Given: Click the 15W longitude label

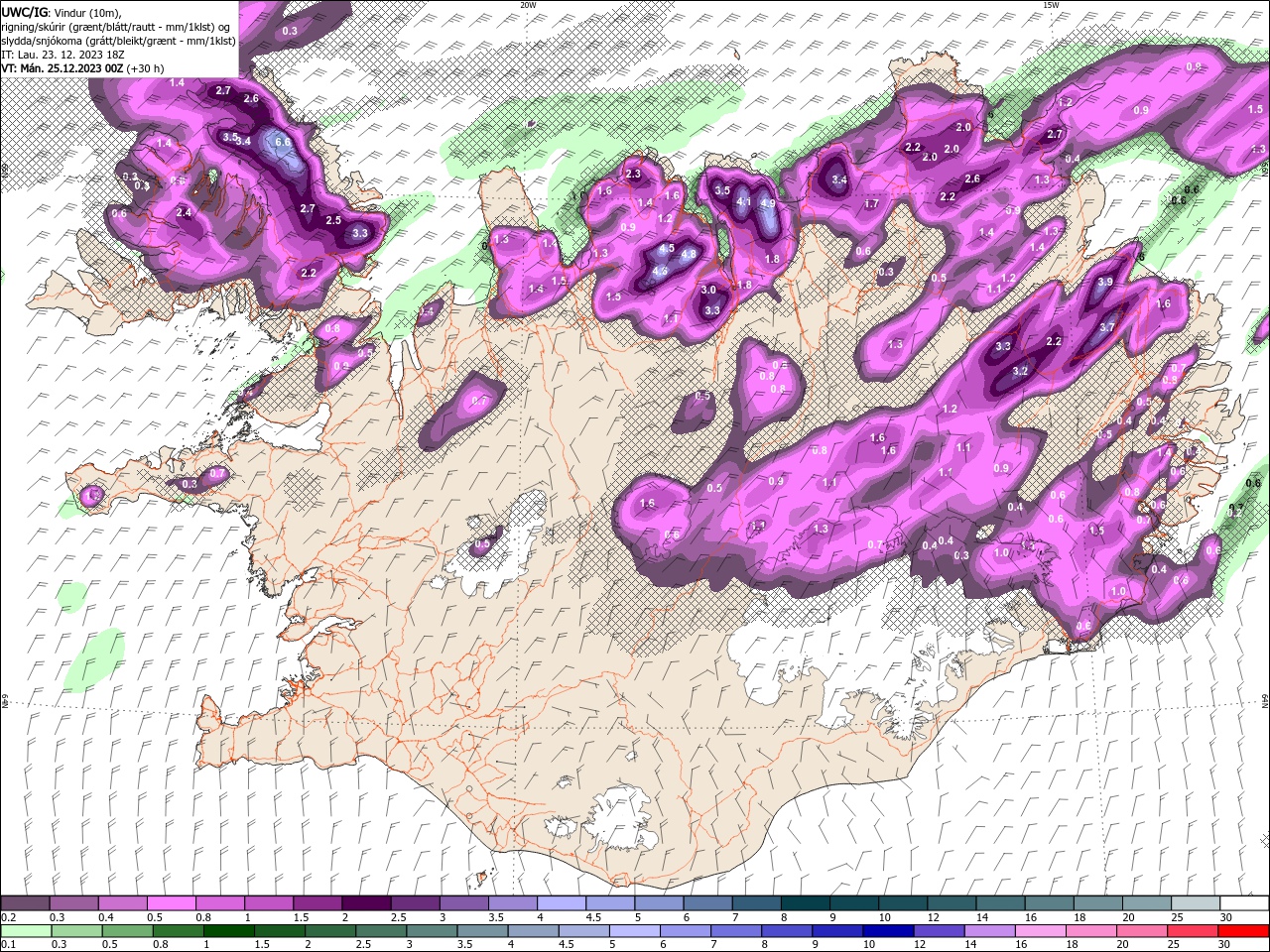Looking at the screenshot, I should [1050, 5].
